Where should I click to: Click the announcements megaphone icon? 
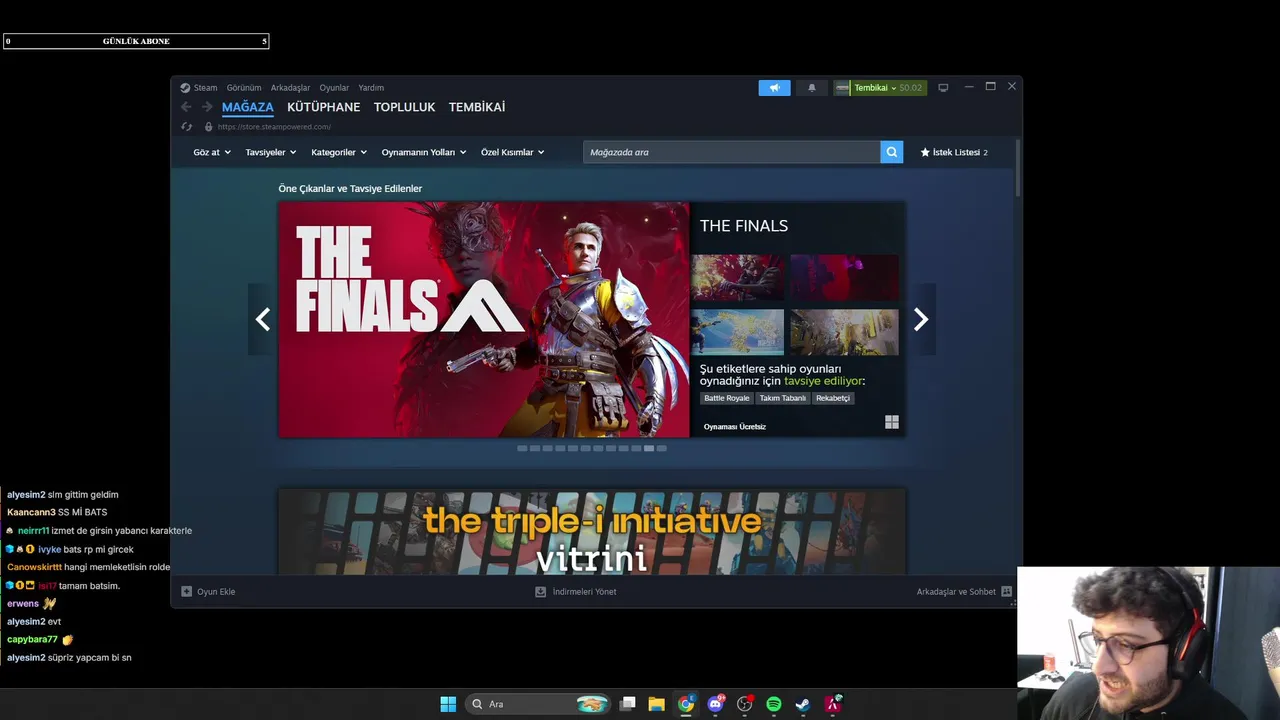(x=774, y=88)
